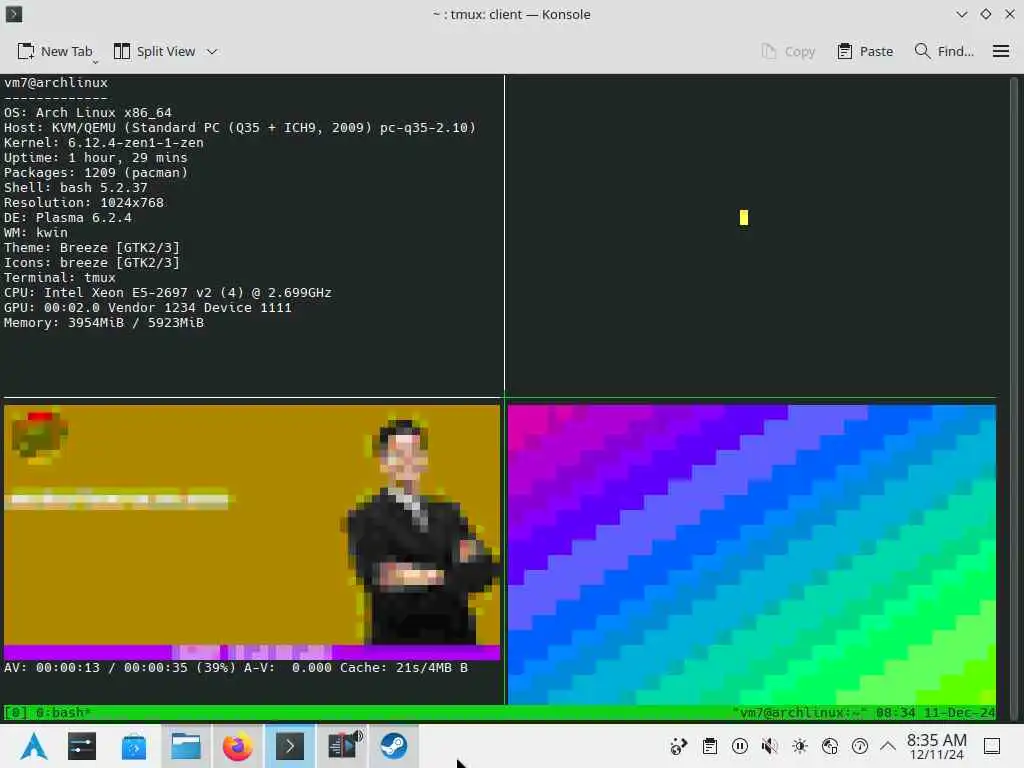Click the 'Kernel: 6.12.4-zen1-1-zen' line
This screenshot has height=768, width=1024.
104,142
